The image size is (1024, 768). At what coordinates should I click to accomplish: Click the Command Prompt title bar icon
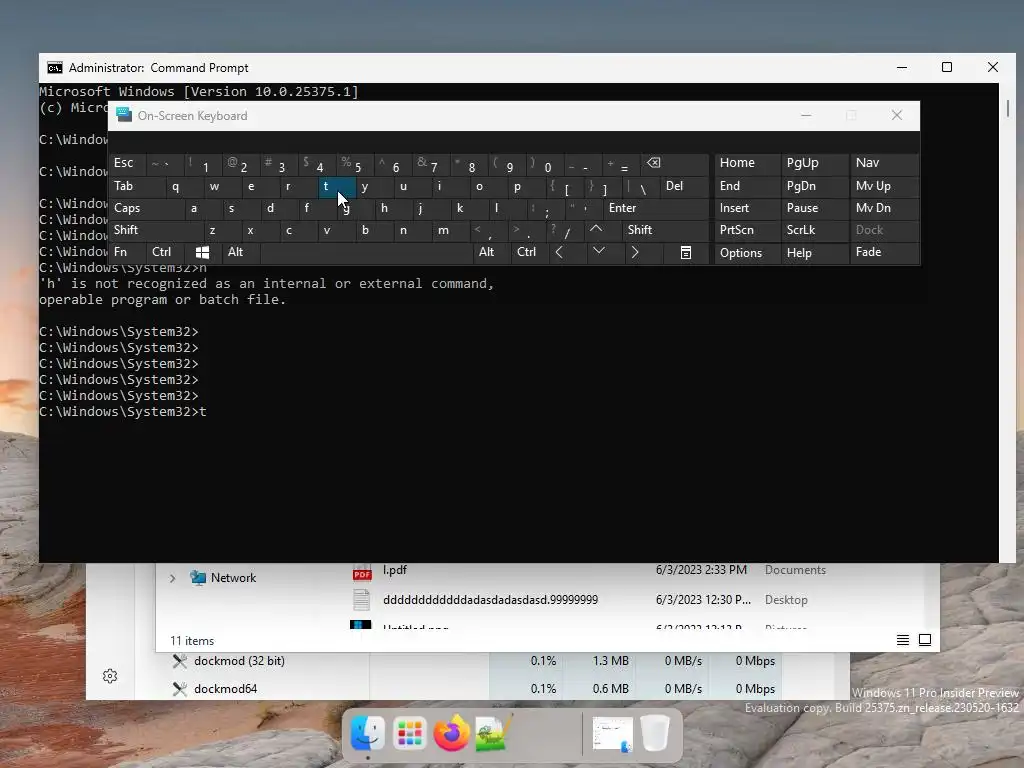[x=55, y=68]
